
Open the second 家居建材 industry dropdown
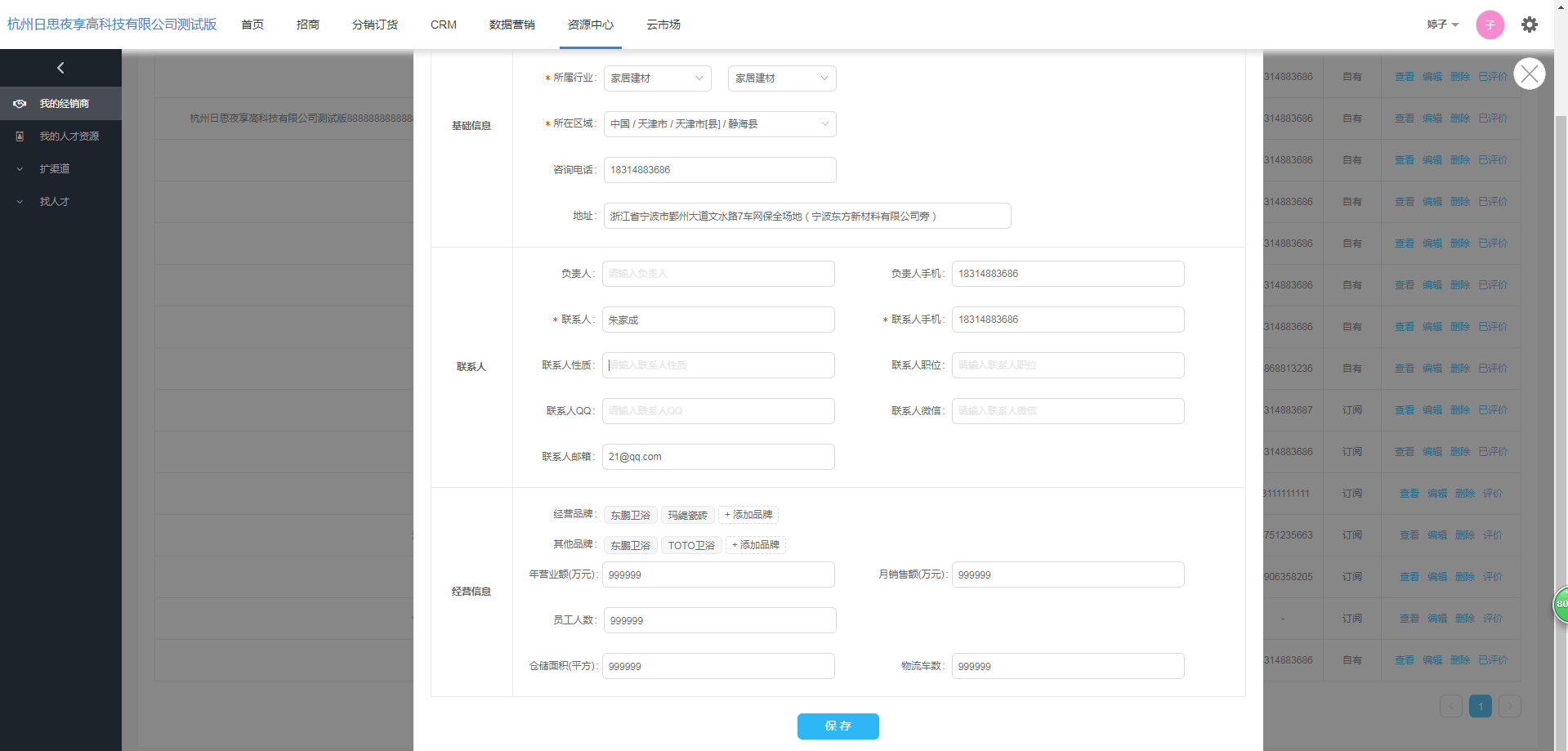[x=781, y=78]
